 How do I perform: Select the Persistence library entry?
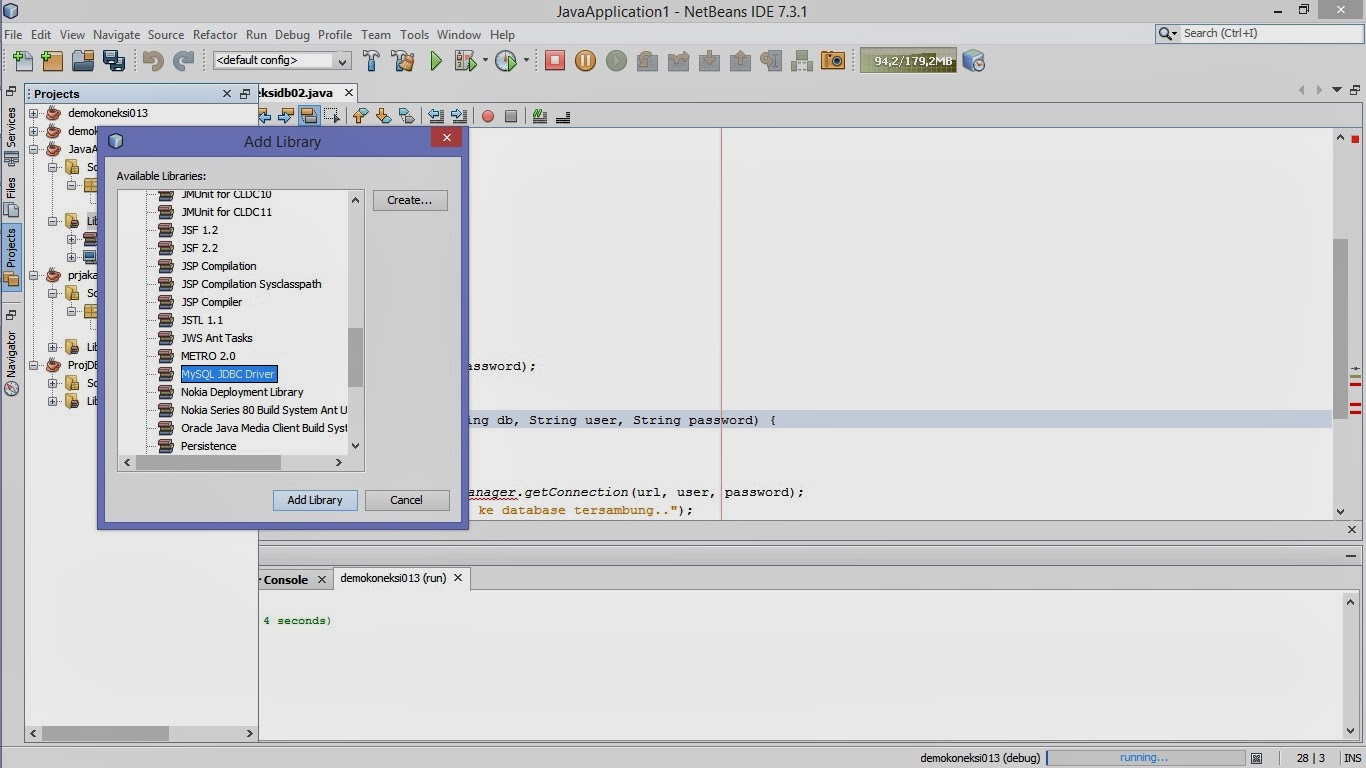pos(209,446)
